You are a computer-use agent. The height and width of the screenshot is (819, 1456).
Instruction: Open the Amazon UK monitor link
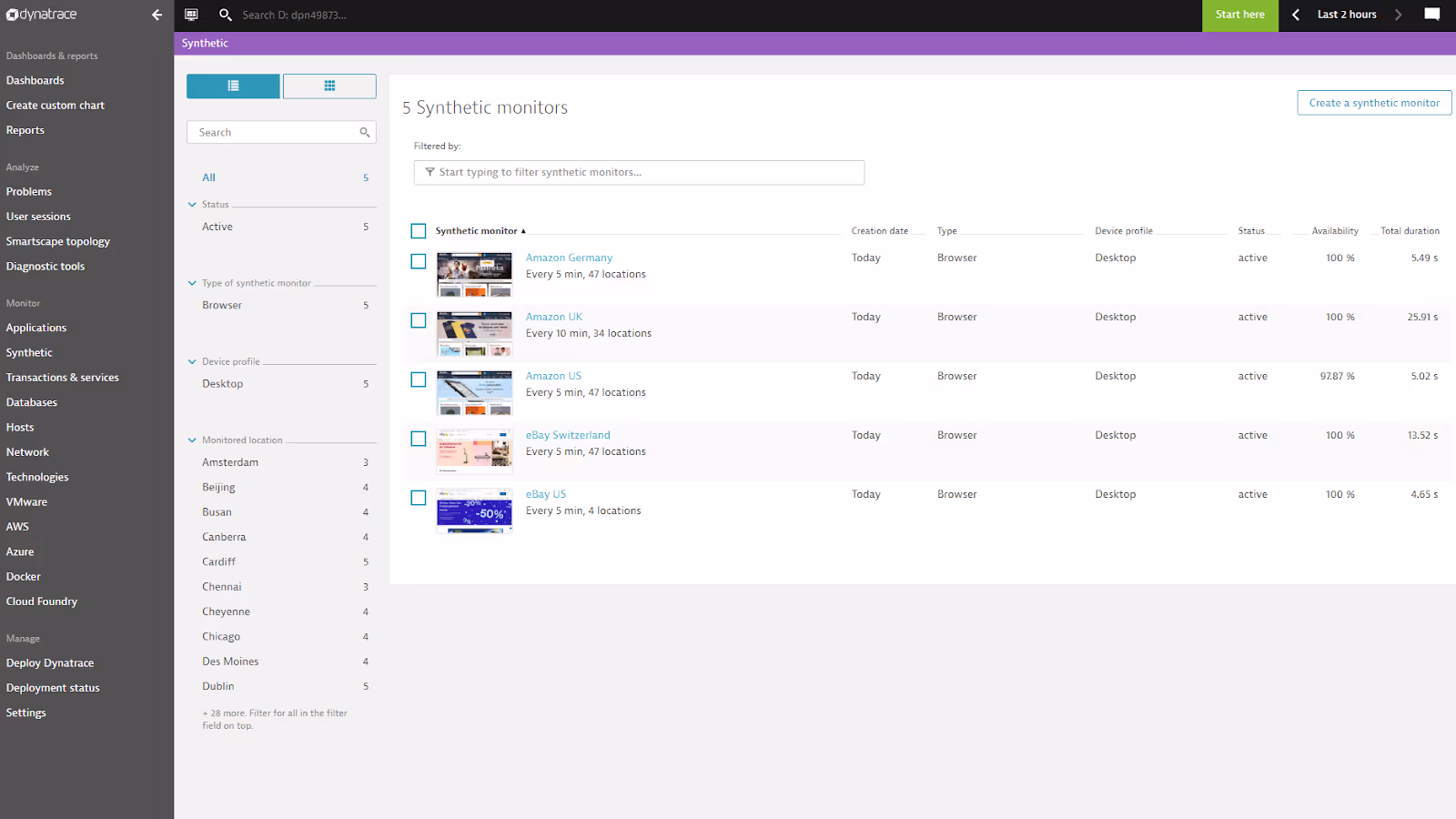pyautogui.click(x=554, y=318)
